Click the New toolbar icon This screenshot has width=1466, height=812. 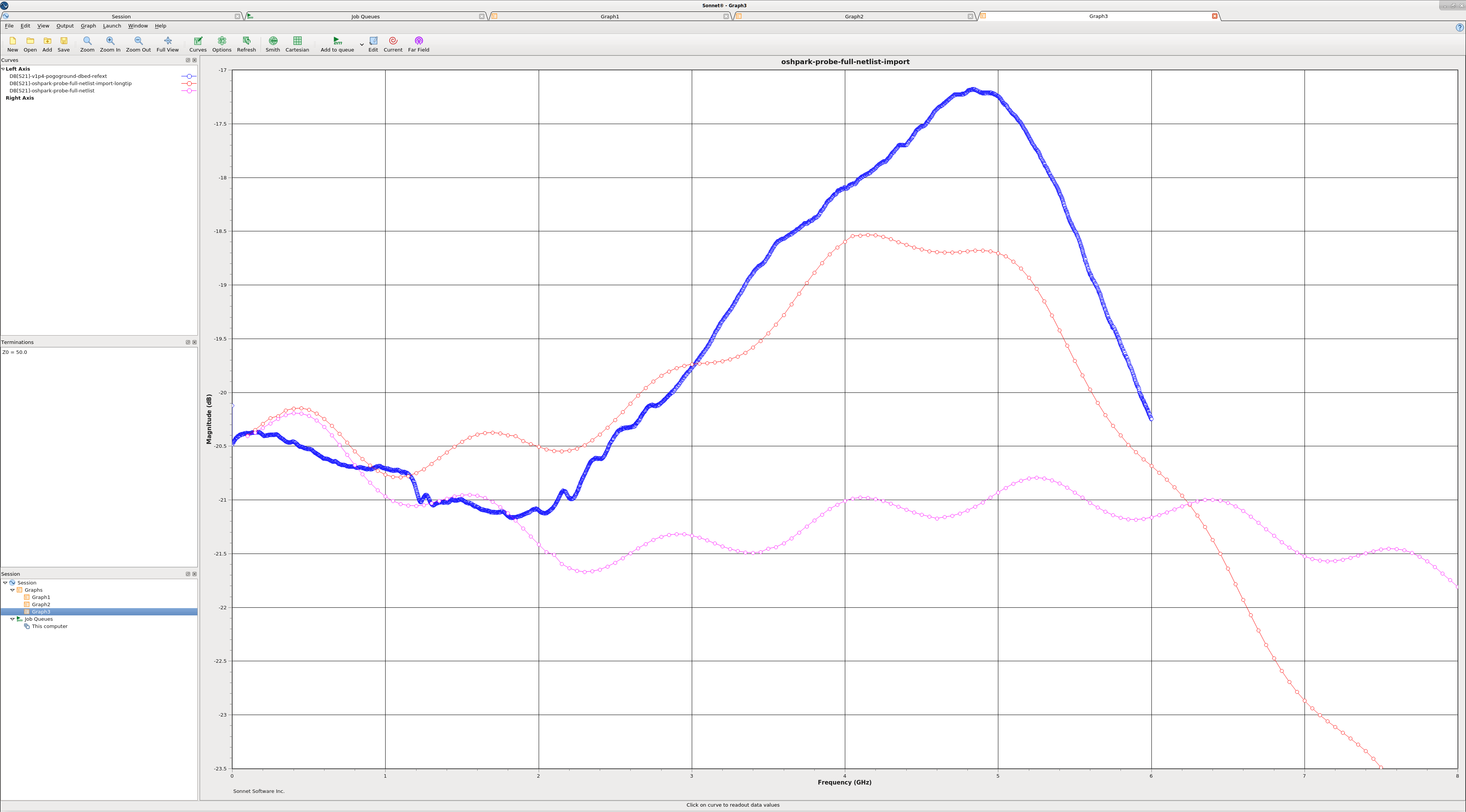[x=13, y=41]
